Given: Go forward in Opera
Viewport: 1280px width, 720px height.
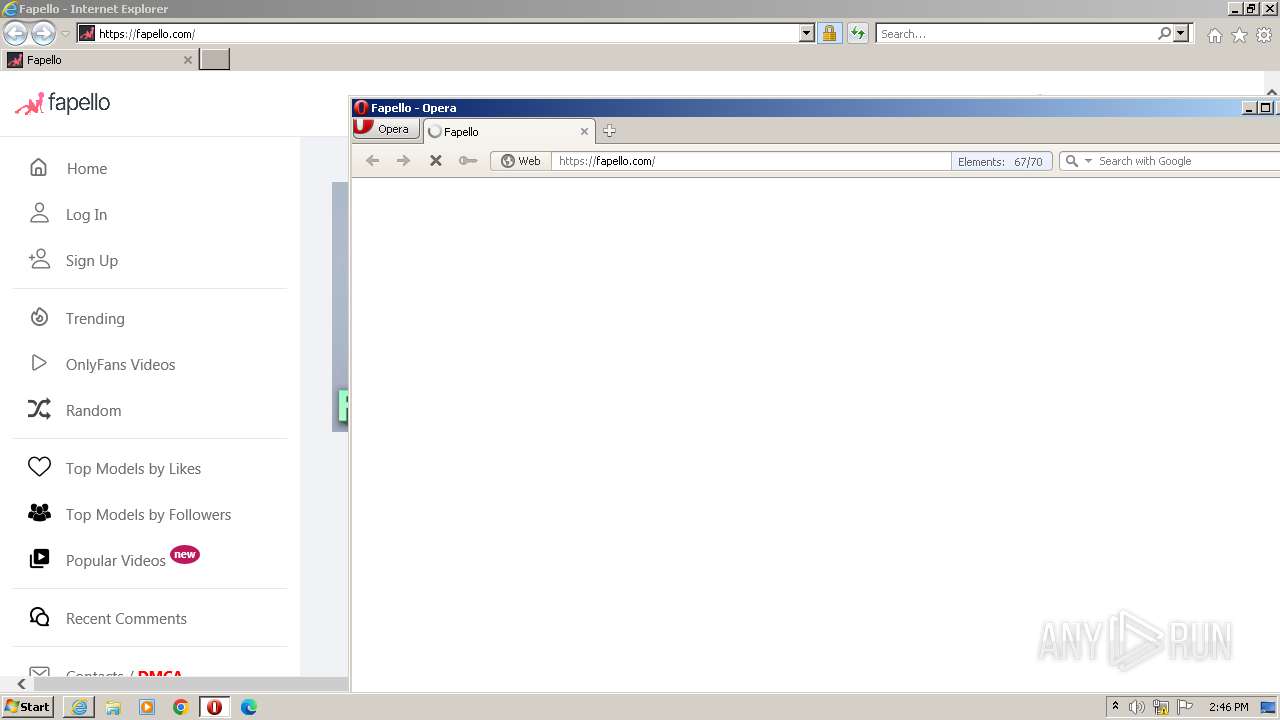Looking at the screenshot, I should tap(403, 160).
